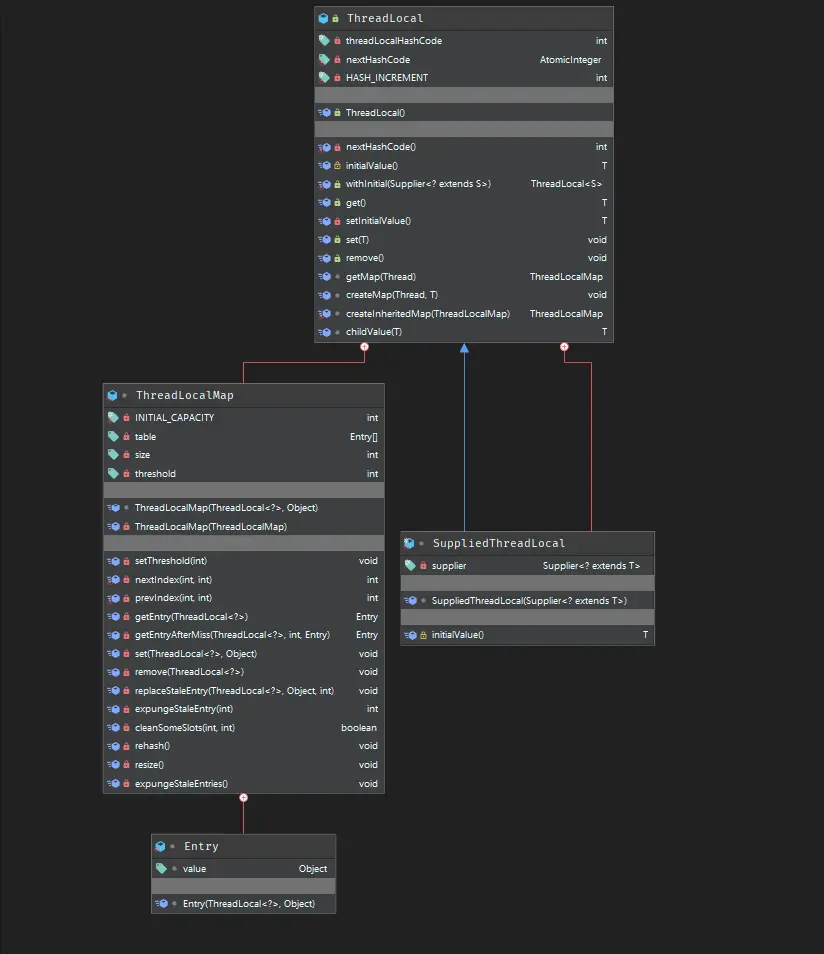Select the nextHashCode() method row

[464, 147]
